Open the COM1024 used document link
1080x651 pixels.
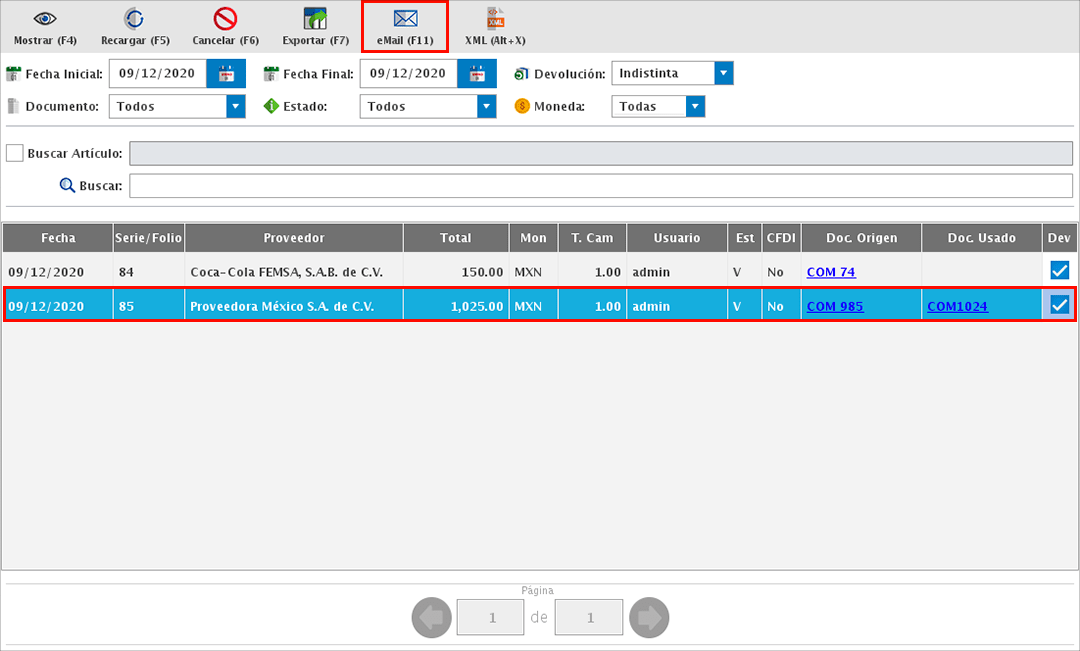coord(957,307)
